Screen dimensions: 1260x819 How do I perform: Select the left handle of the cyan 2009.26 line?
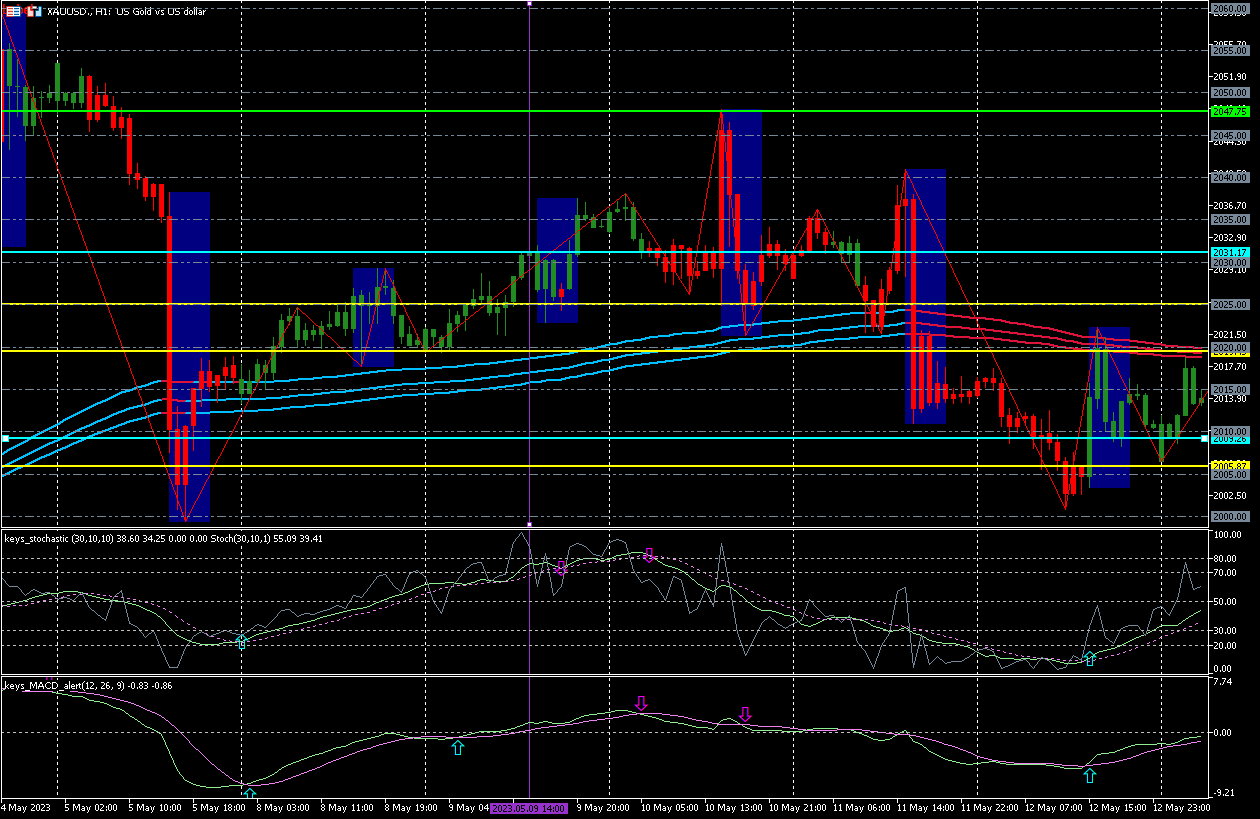(x=5, y=438)
